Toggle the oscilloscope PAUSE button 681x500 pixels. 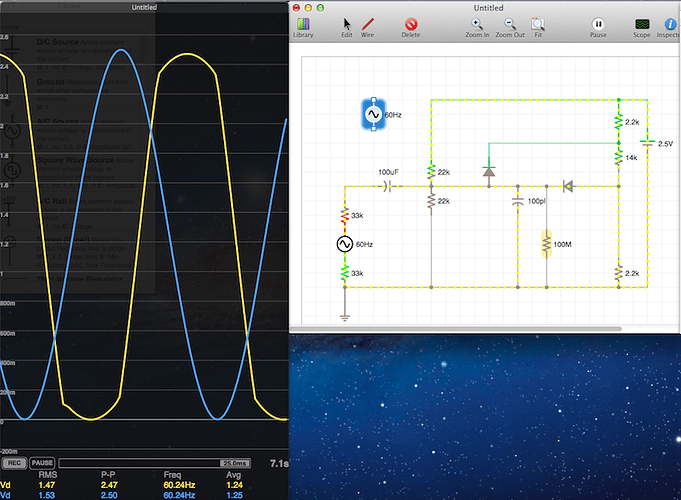(x=42, y=463)
